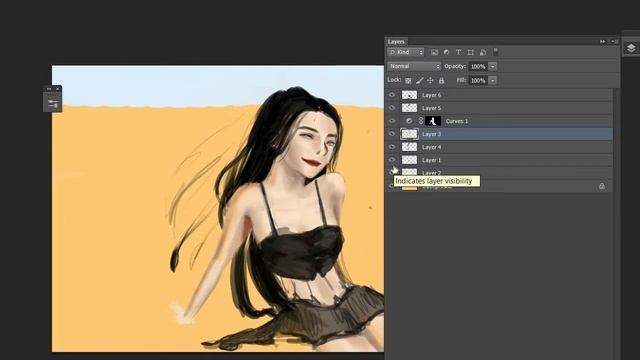Filter layers by pixel layers icon

click(434, 52)
